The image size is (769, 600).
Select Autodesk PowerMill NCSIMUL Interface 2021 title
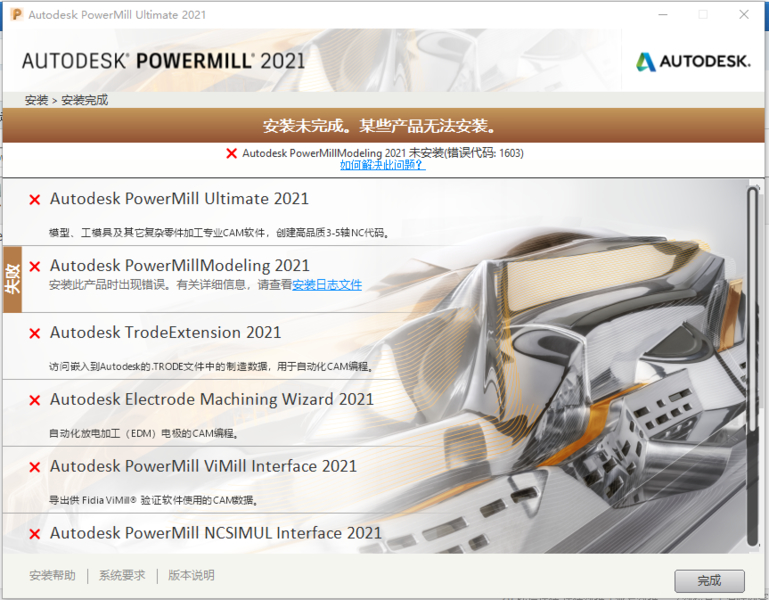pos(216,533)
